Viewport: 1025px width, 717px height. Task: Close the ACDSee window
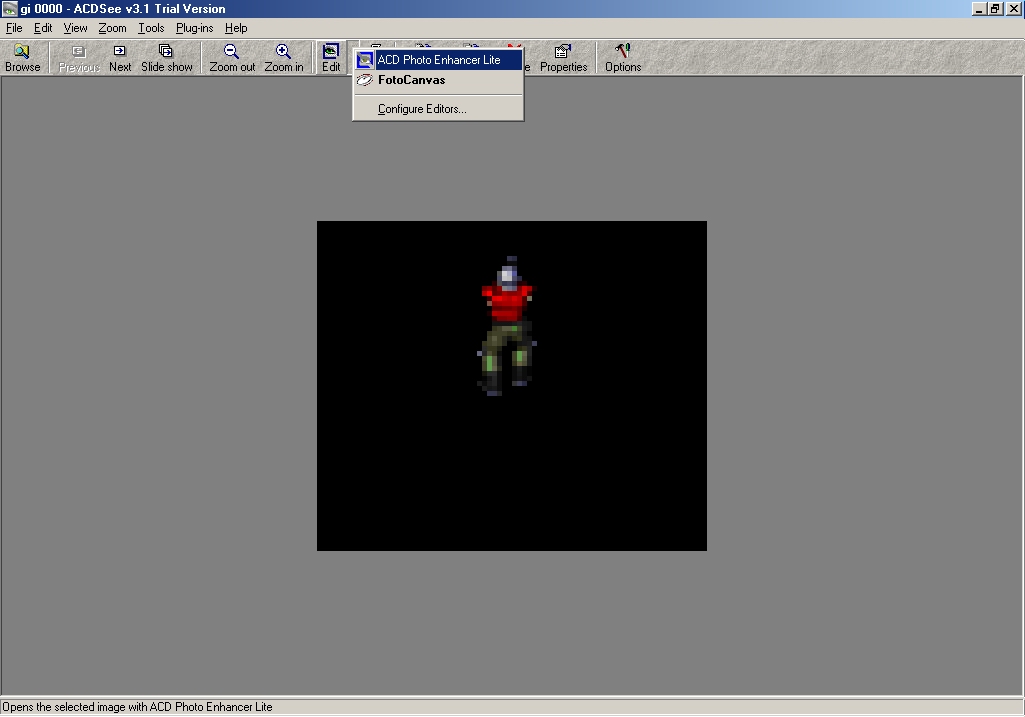tap(1013, 8)
